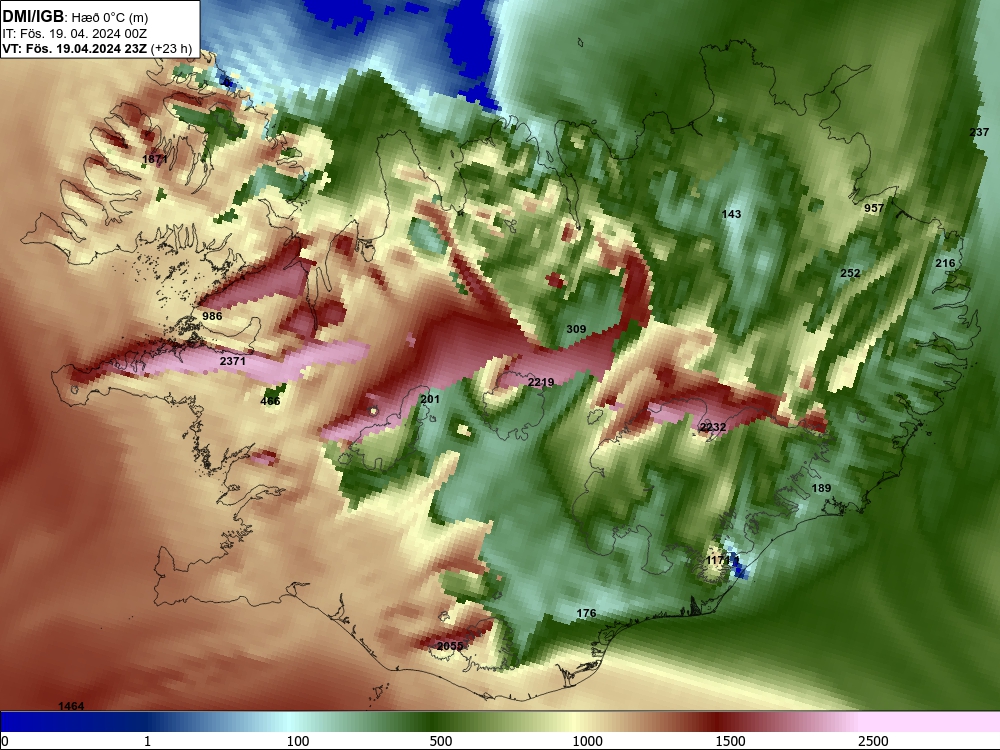Click the legend label 1500
This screenshot has width=1000, height=750.
(730, 741)
